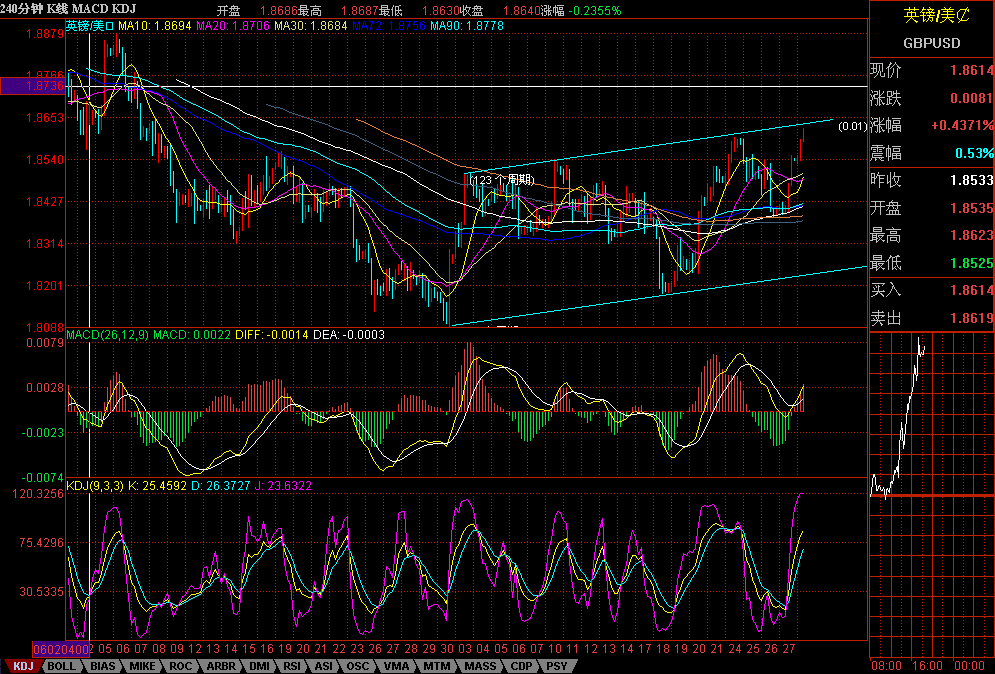The width and height of the screenshot is (995, 674).
Task: Click the 最低 1.8525 row in quote panel
Action: (932, 263)
